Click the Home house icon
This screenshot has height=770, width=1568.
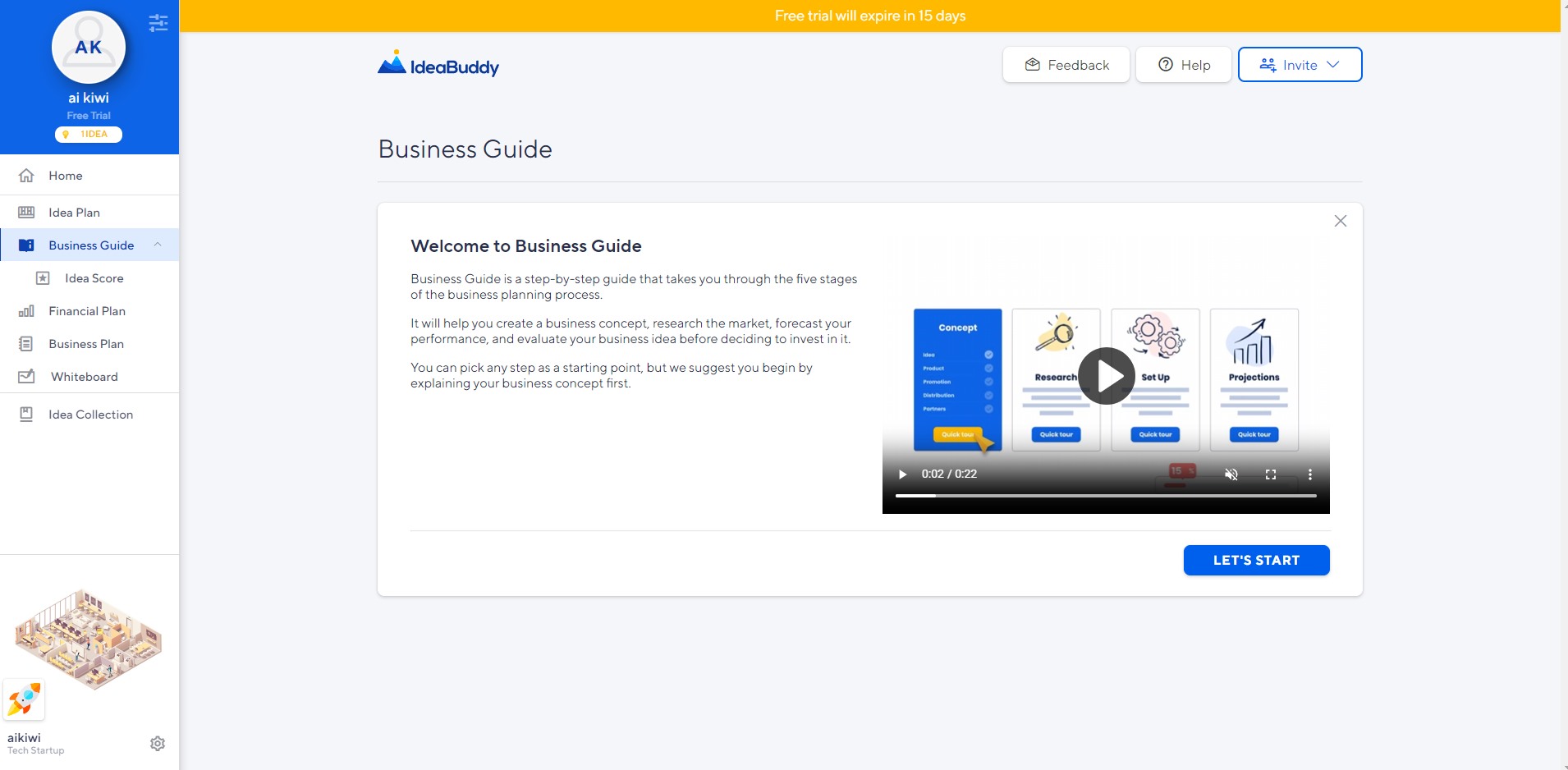click(x=26, y=176)
